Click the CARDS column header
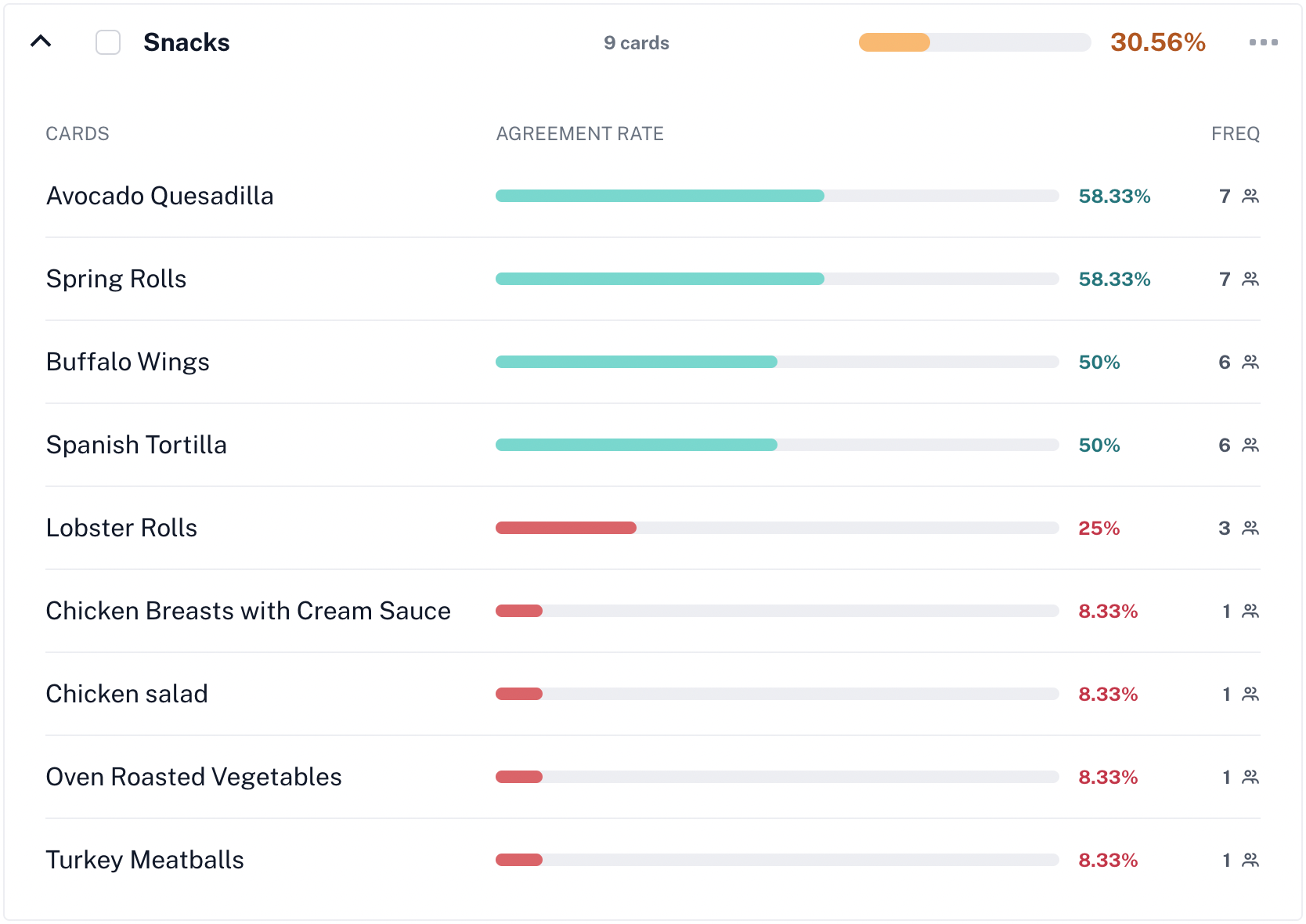Screen dimensions: 1306x924 click(x=78, y=134)
